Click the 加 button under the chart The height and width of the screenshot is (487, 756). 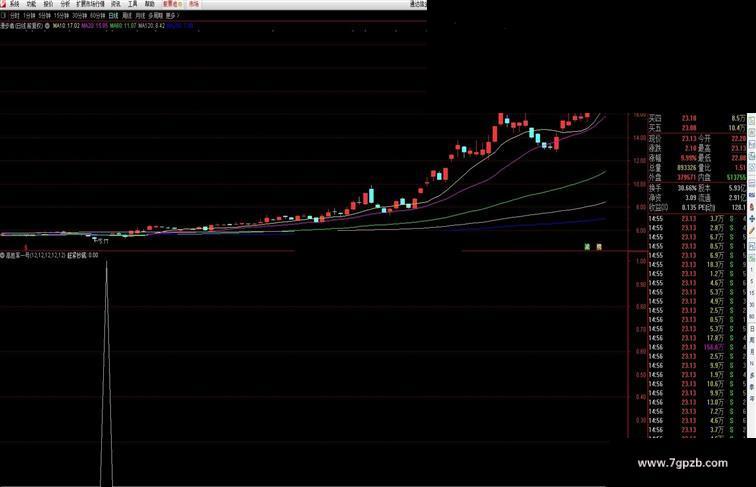click(599, 247)
